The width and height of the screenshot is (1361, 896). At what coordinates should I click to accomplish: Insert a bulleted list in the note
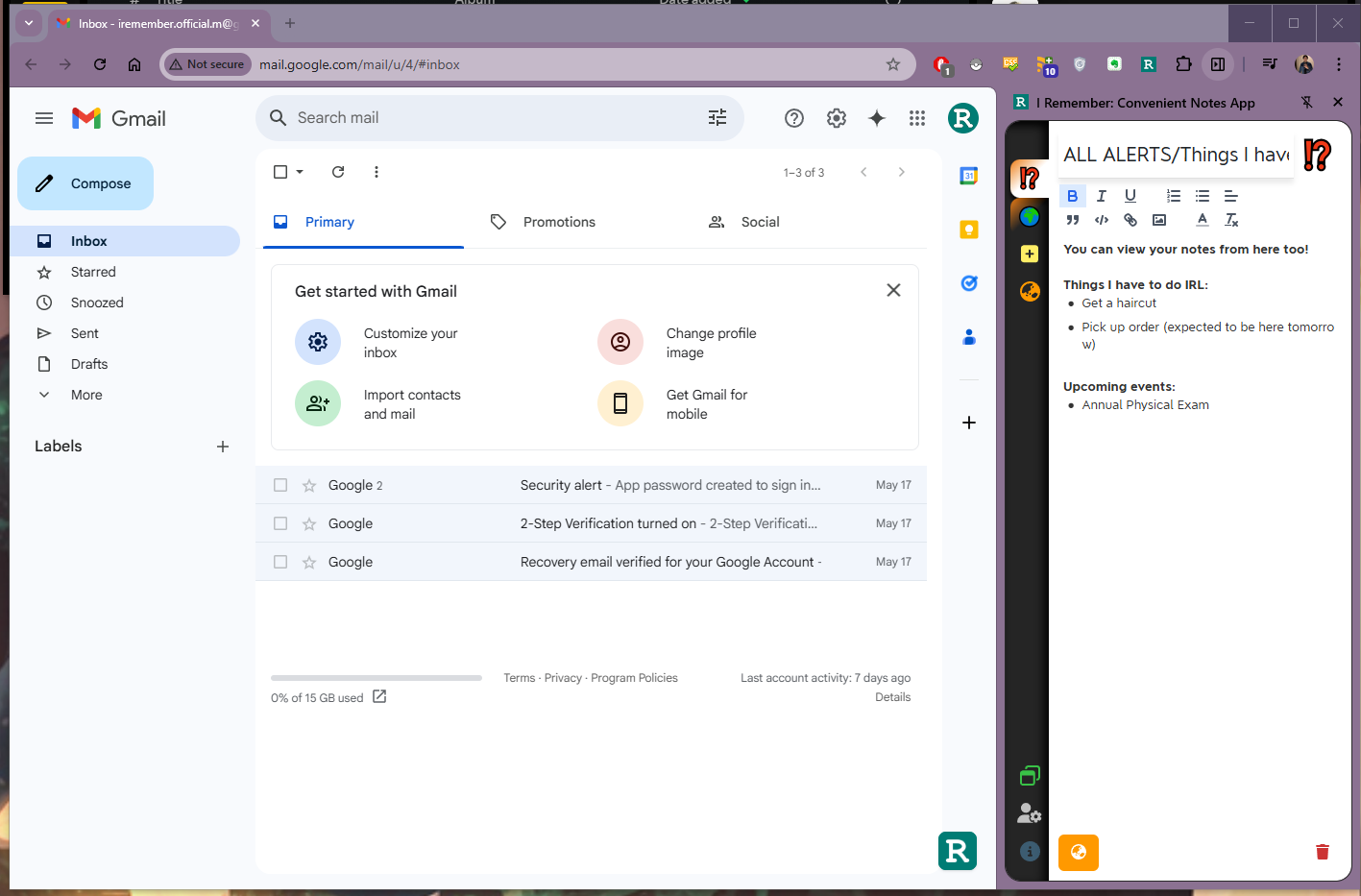tap(1202, 196)
